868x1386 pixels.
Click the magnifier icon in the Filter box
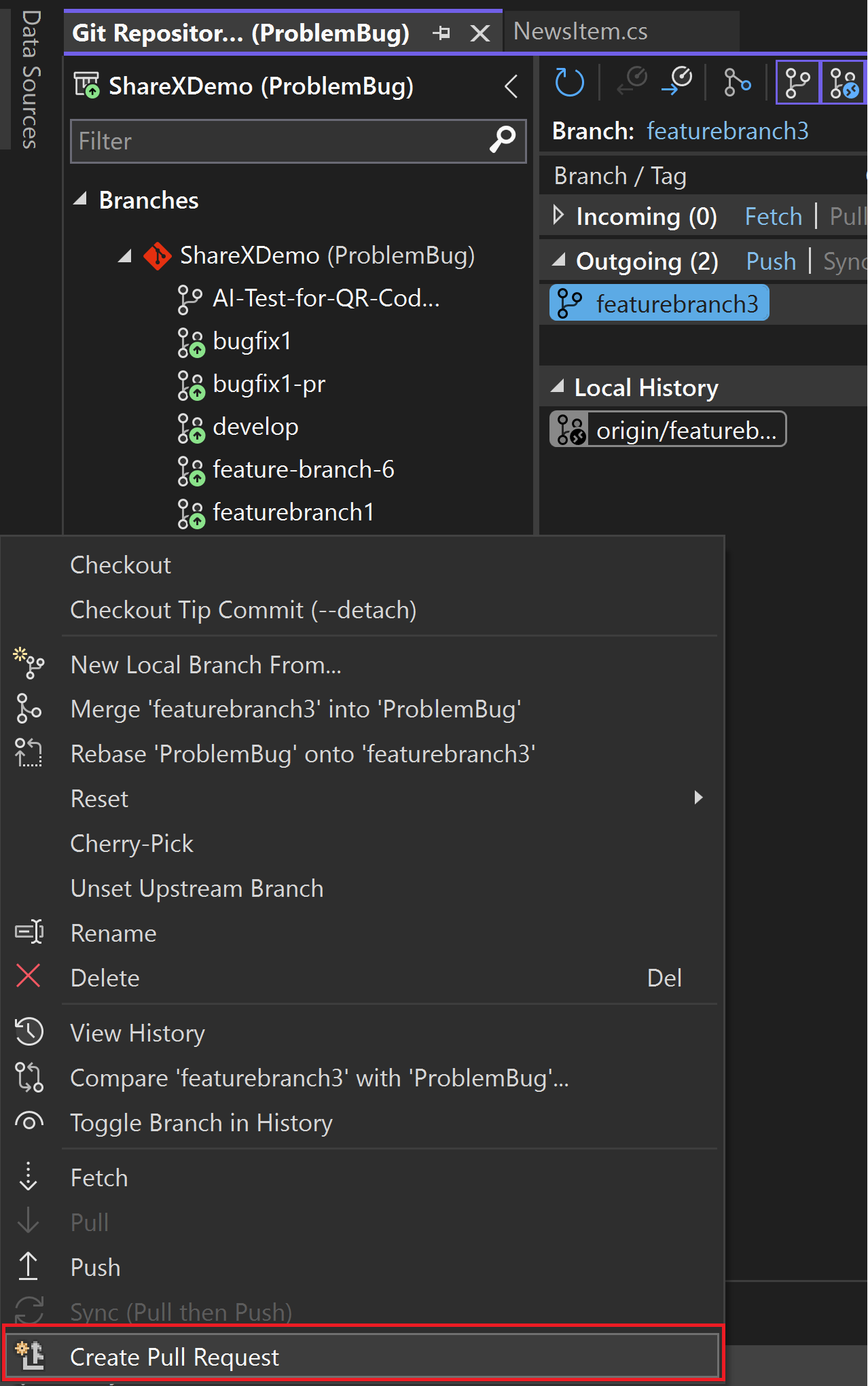click(x=503, y=141)
